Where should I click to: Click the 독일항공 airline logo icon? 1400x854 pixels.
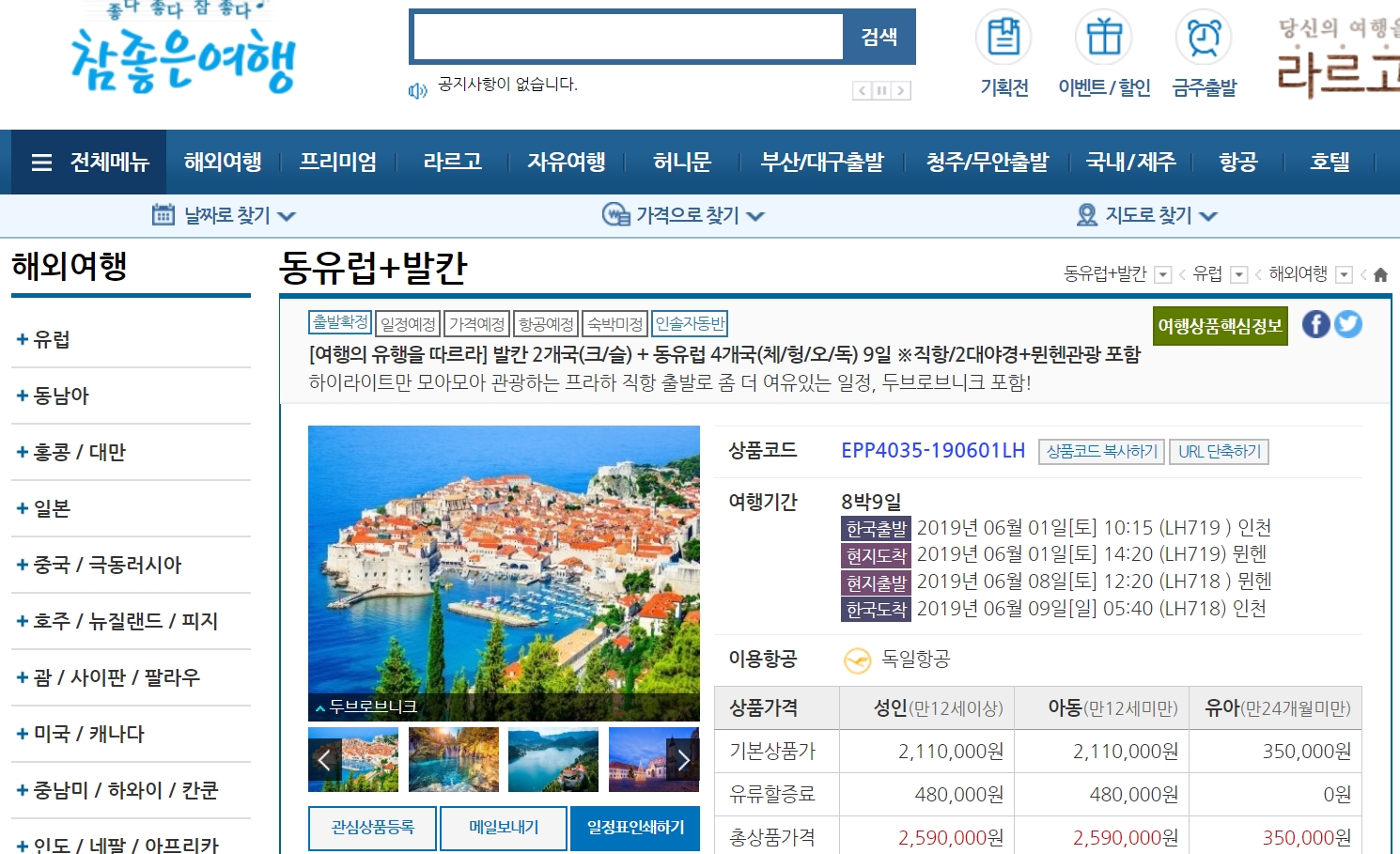point(857,660)
